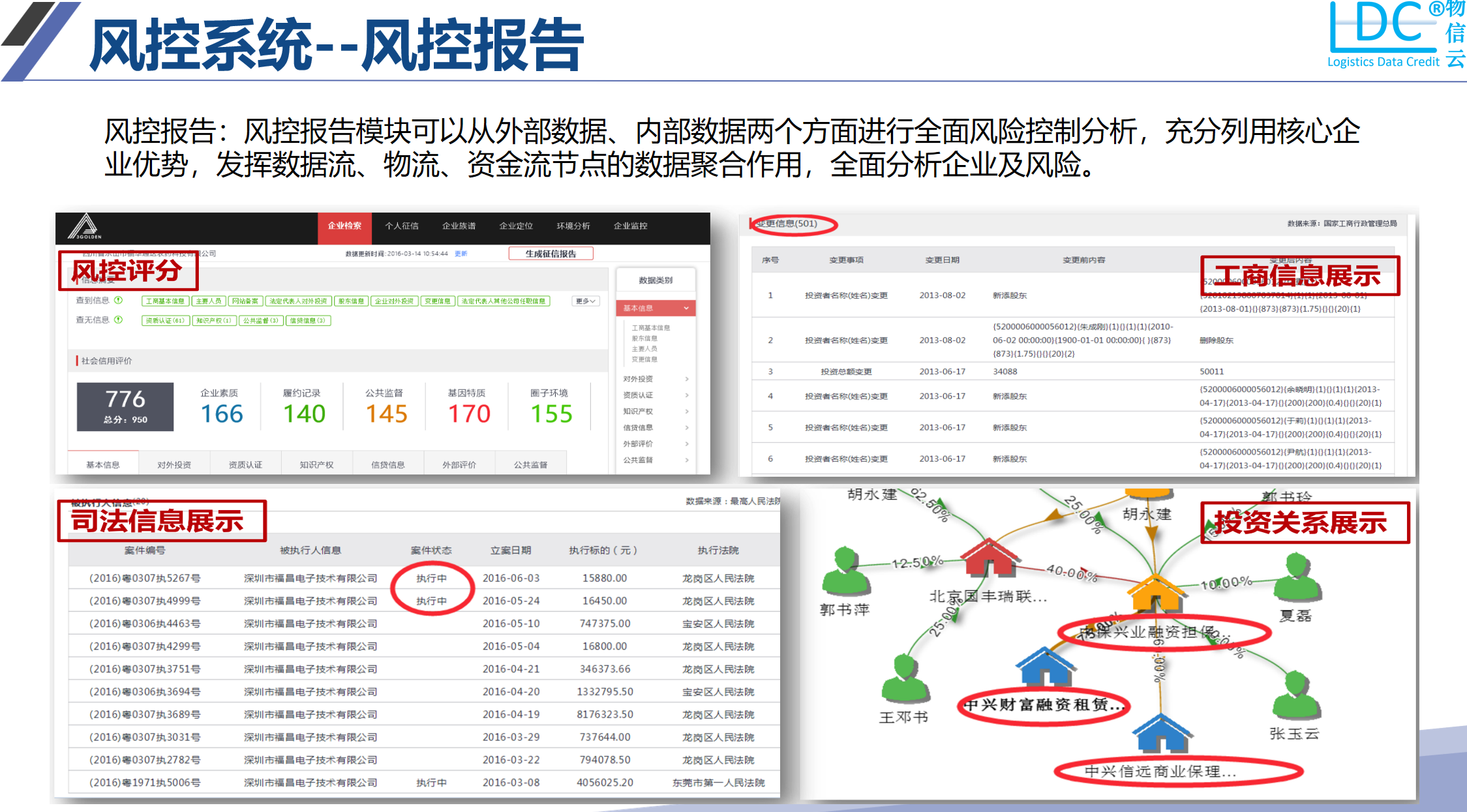Click the 更新 link next to timestamp
Image resolution: width=1467 pixels, height=812 pixels.
[x=461, y=254]
